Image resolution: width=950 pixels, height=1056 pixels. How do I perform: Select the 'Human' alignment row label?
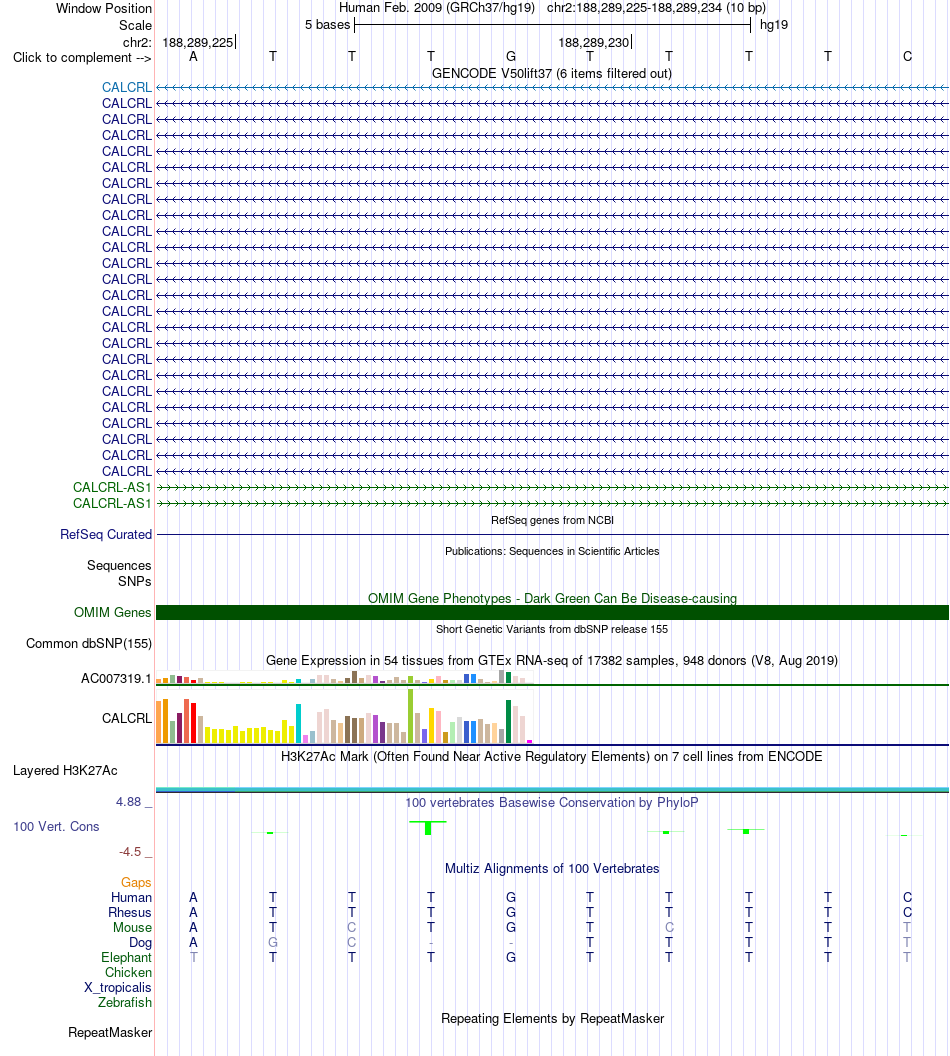[131, 898]
